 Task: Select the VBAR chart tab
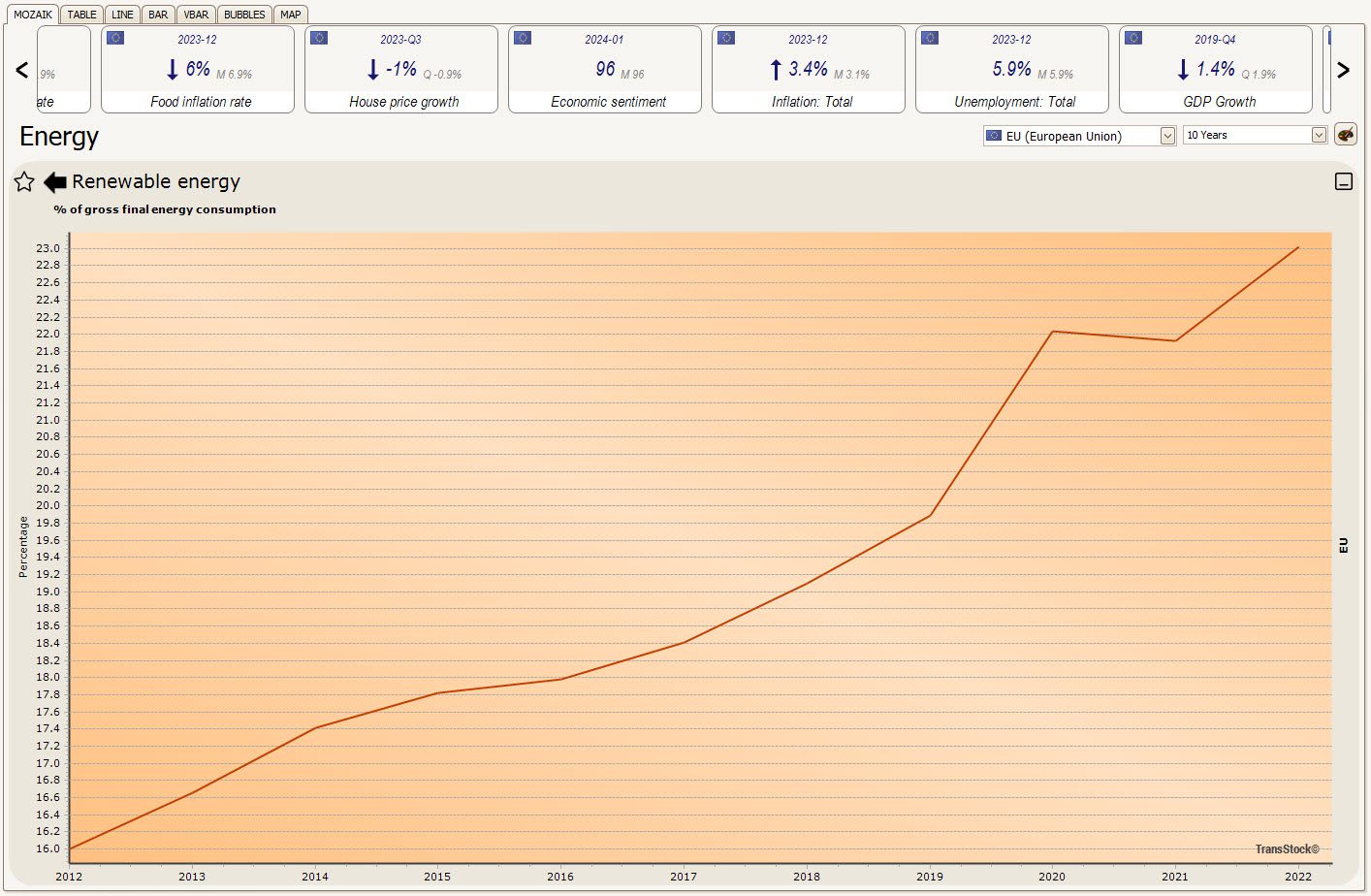coord(196,15)
